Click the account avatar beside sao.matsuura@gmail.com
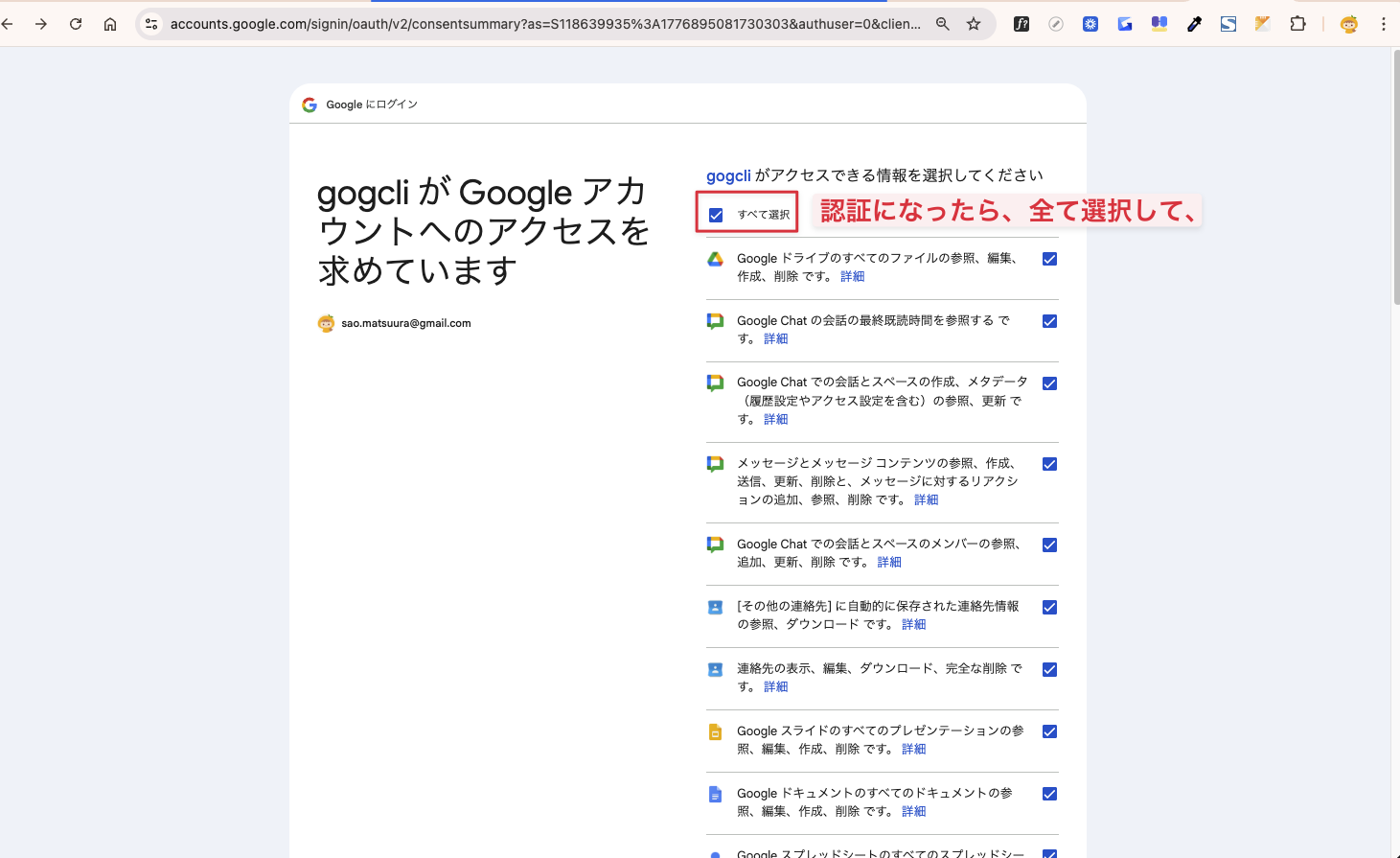The height and width of the screenshot is (858, 1400). (x=326, y=323)
